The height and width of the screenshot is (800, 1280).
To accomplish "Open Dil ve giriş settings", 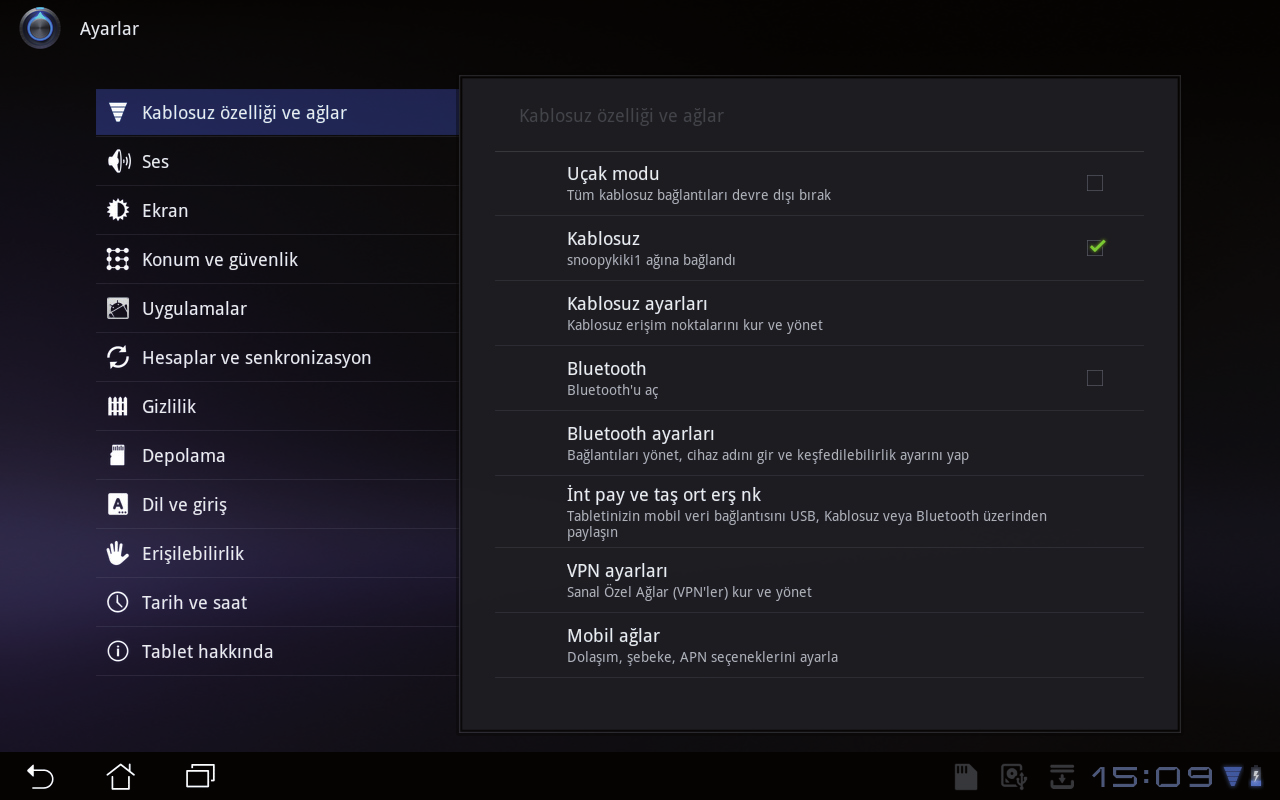I will click(276, 504).
